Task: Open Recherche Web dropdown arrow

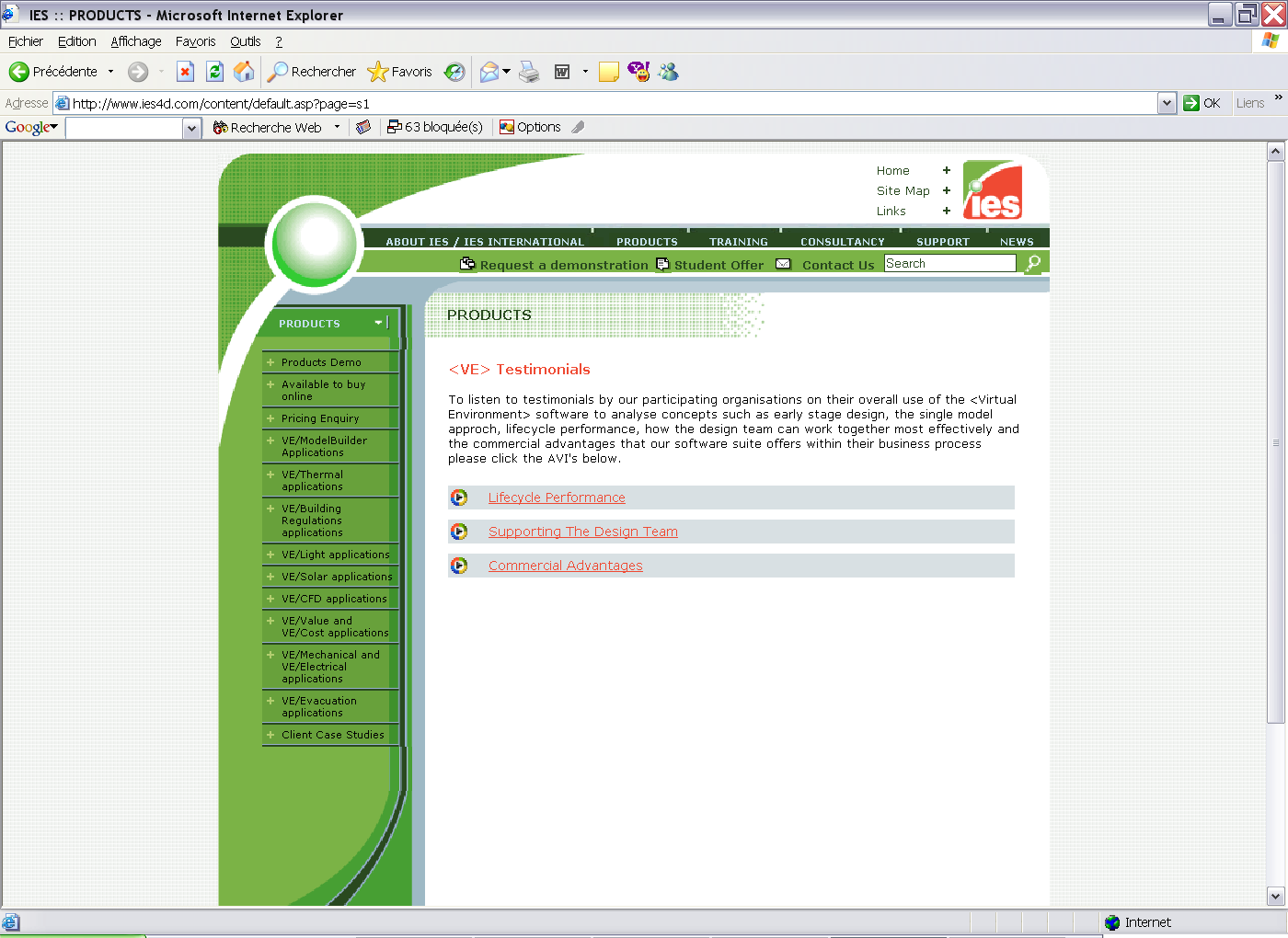Action: (x=337, y=127)
